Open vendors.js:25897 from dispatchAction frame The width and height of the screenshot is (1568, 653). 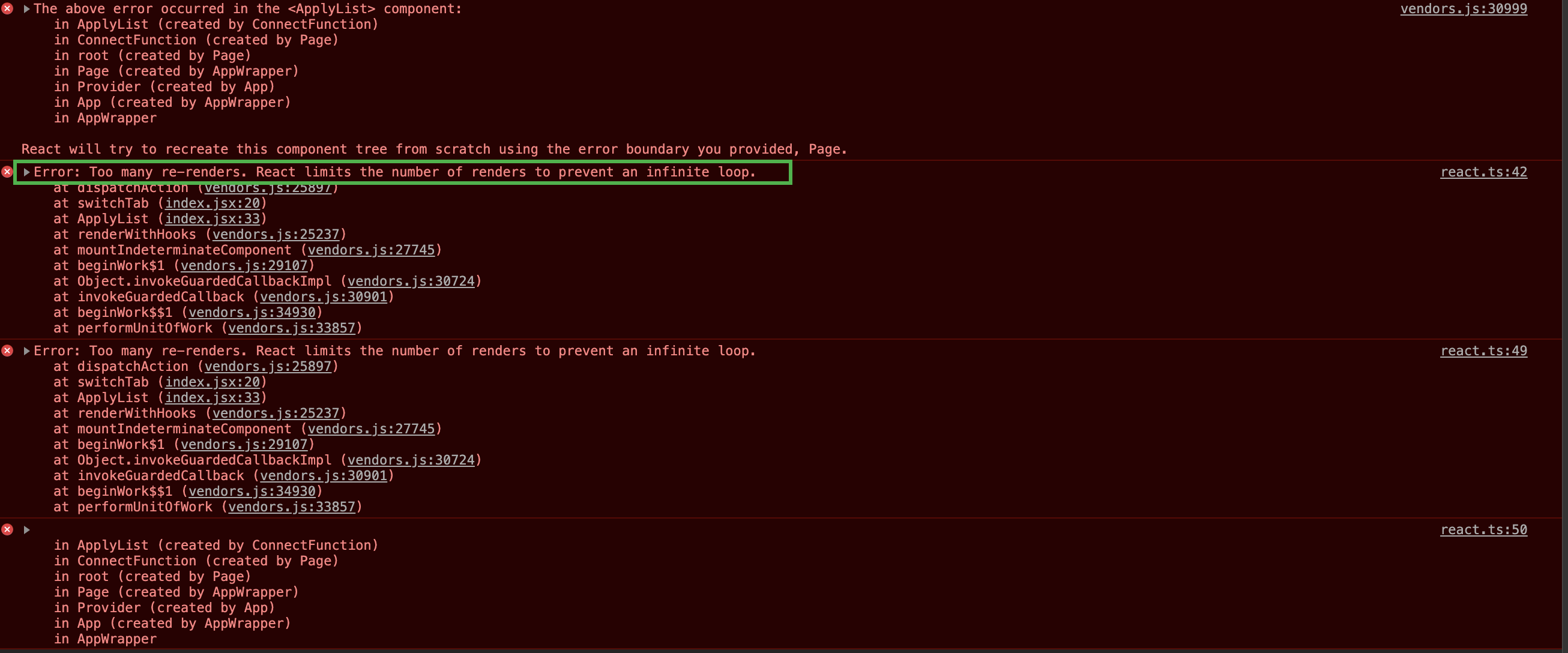pyautogui.click(x=270, y=187)
